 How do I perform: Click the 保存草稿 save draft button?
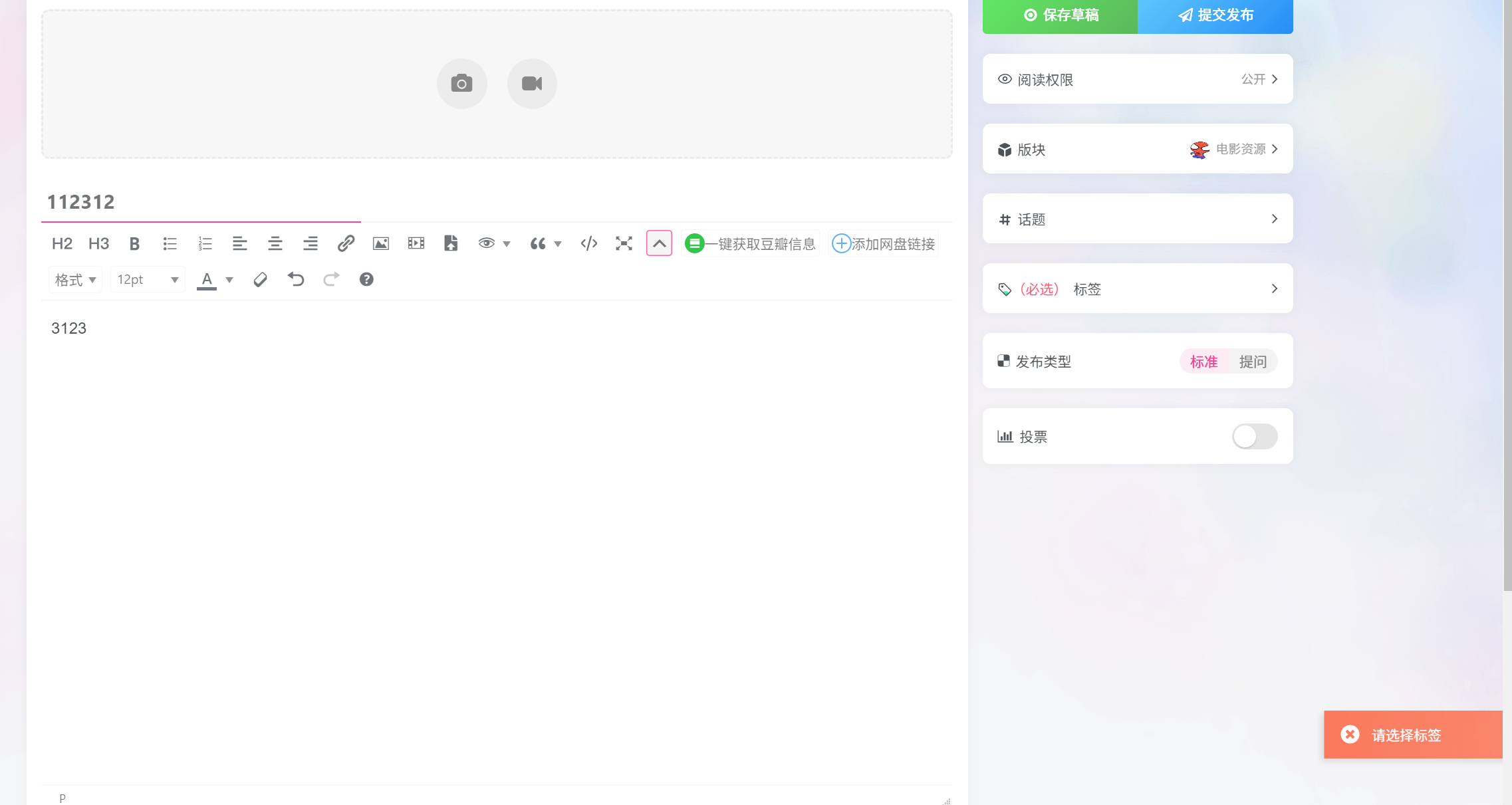coord(1061,15)
